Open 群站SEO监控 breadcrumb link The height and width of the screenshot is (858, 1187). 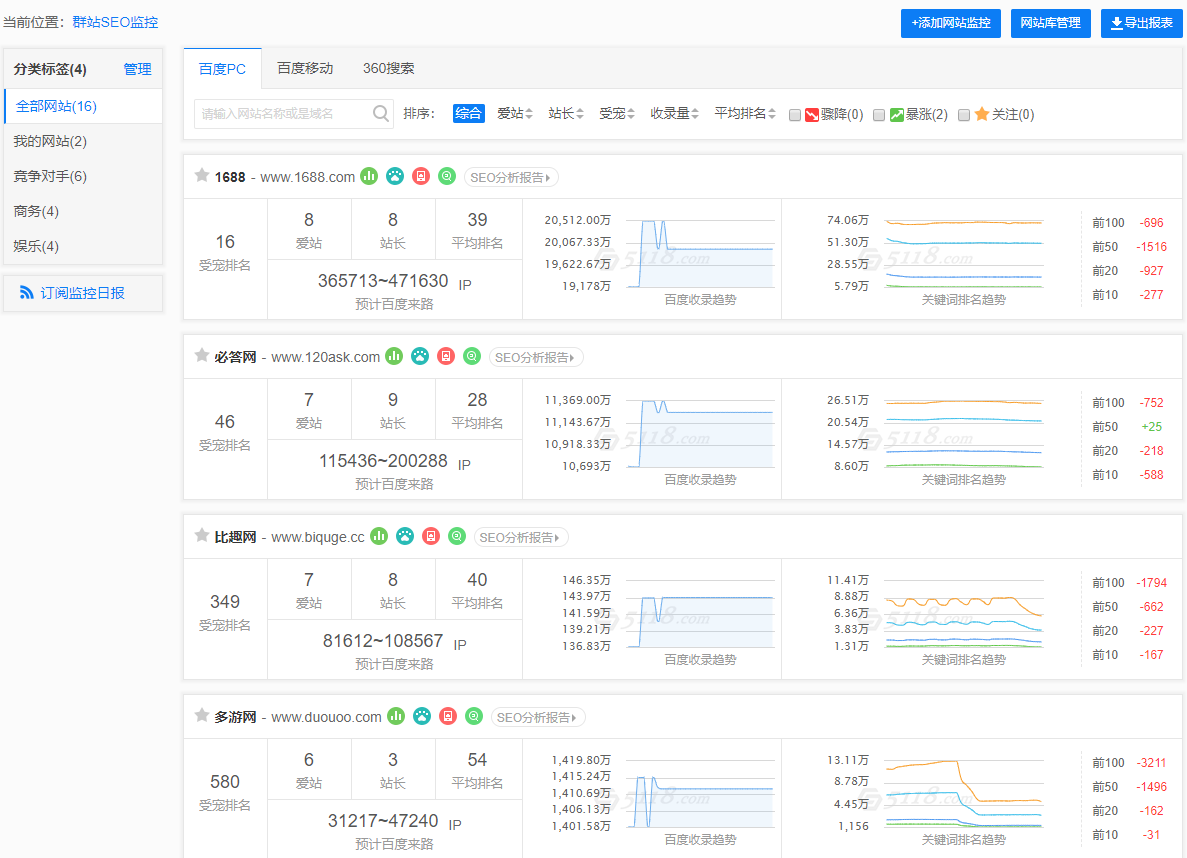coord(115,22)
